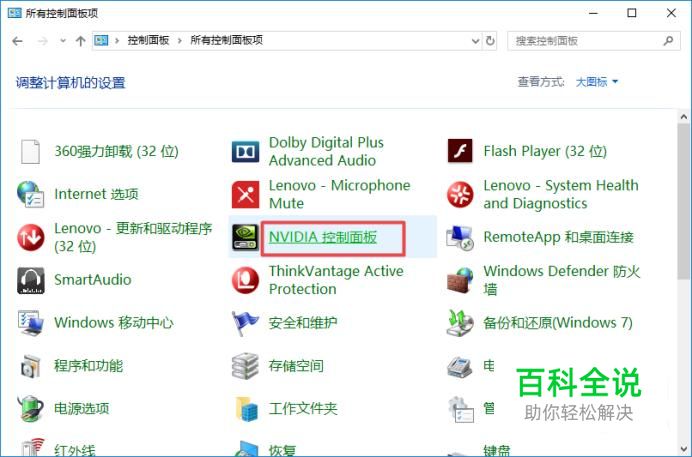Click the 电源选项 battery icon
The width and height of the screenshot is (692, 457).
pyautogui.click(x=30, y=408)
